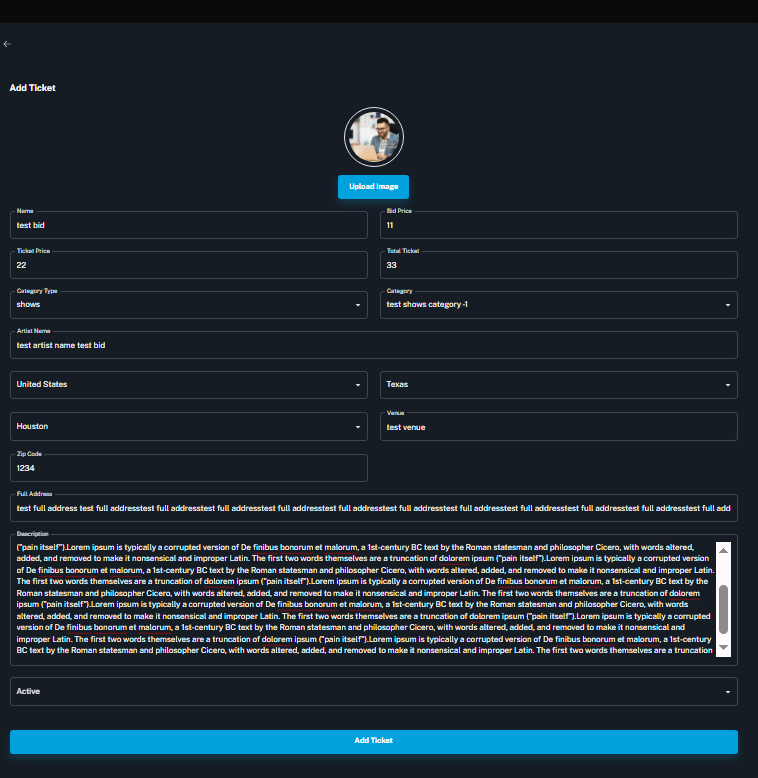Screen dimensions: 758x778
Task: Click the Bid Price input field
Action: pos(559,225)
